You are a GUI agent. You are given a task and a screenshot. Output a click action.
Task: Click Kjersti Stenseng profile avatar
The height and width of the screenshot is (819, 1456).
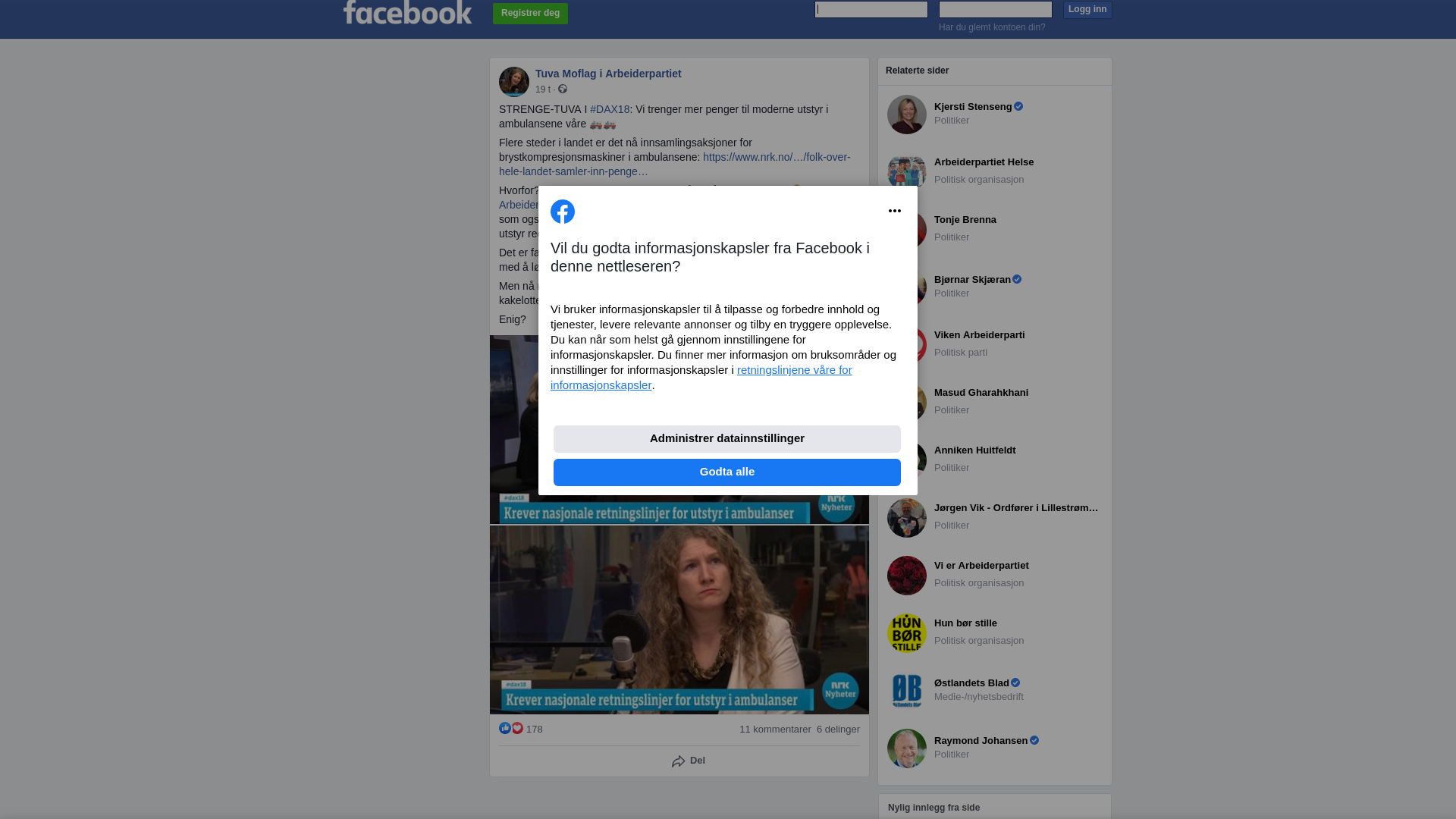click(x=907, y=115)
